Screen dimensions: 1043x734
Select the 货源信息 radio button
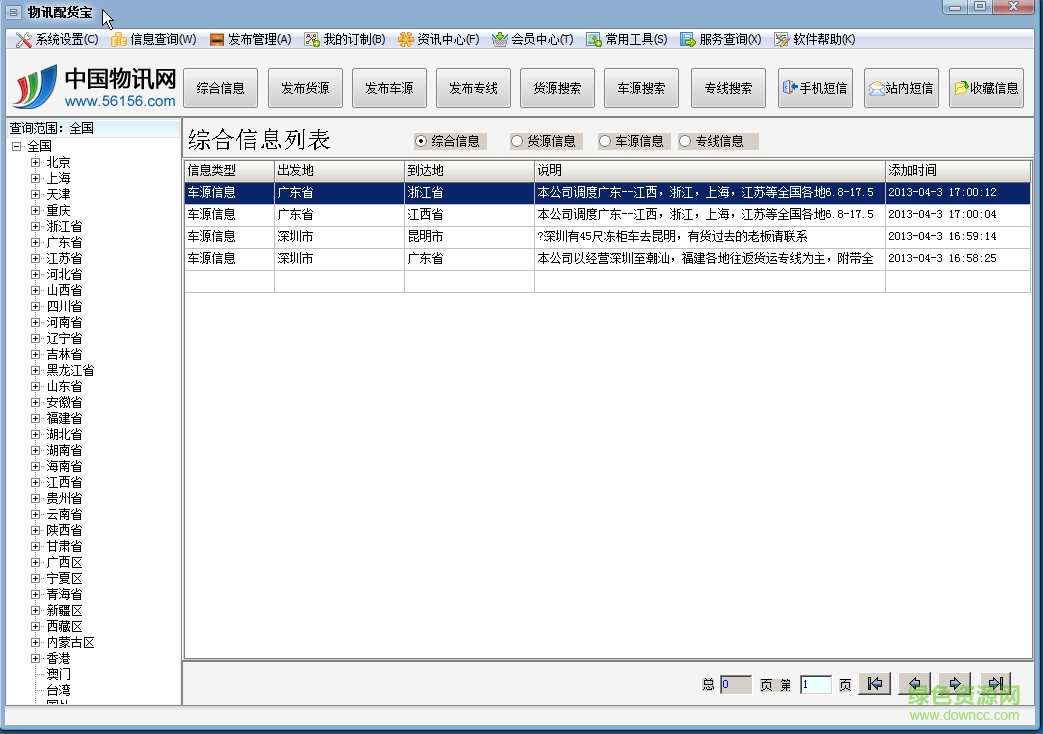(x=515, y=141)
